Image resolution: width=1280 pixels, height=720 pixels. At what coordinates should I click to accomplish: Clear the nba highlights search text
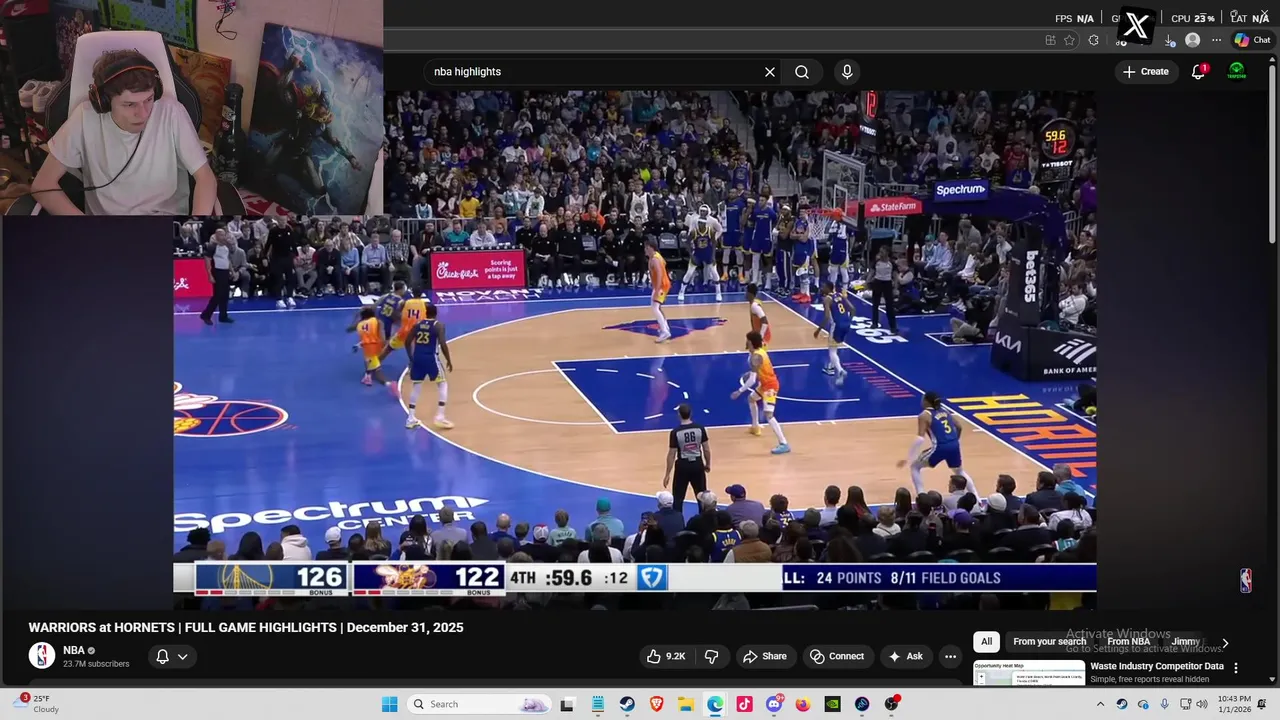click(x=770, y=72)
